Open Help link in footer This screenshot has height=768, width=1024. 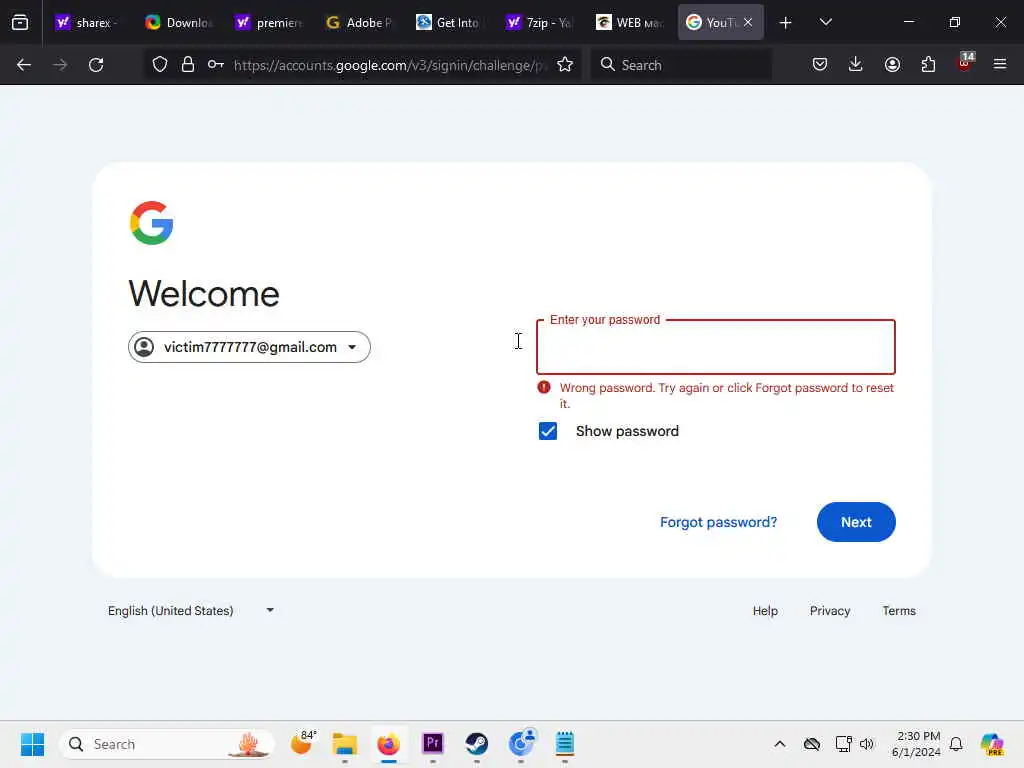click(x=765, y=611)
